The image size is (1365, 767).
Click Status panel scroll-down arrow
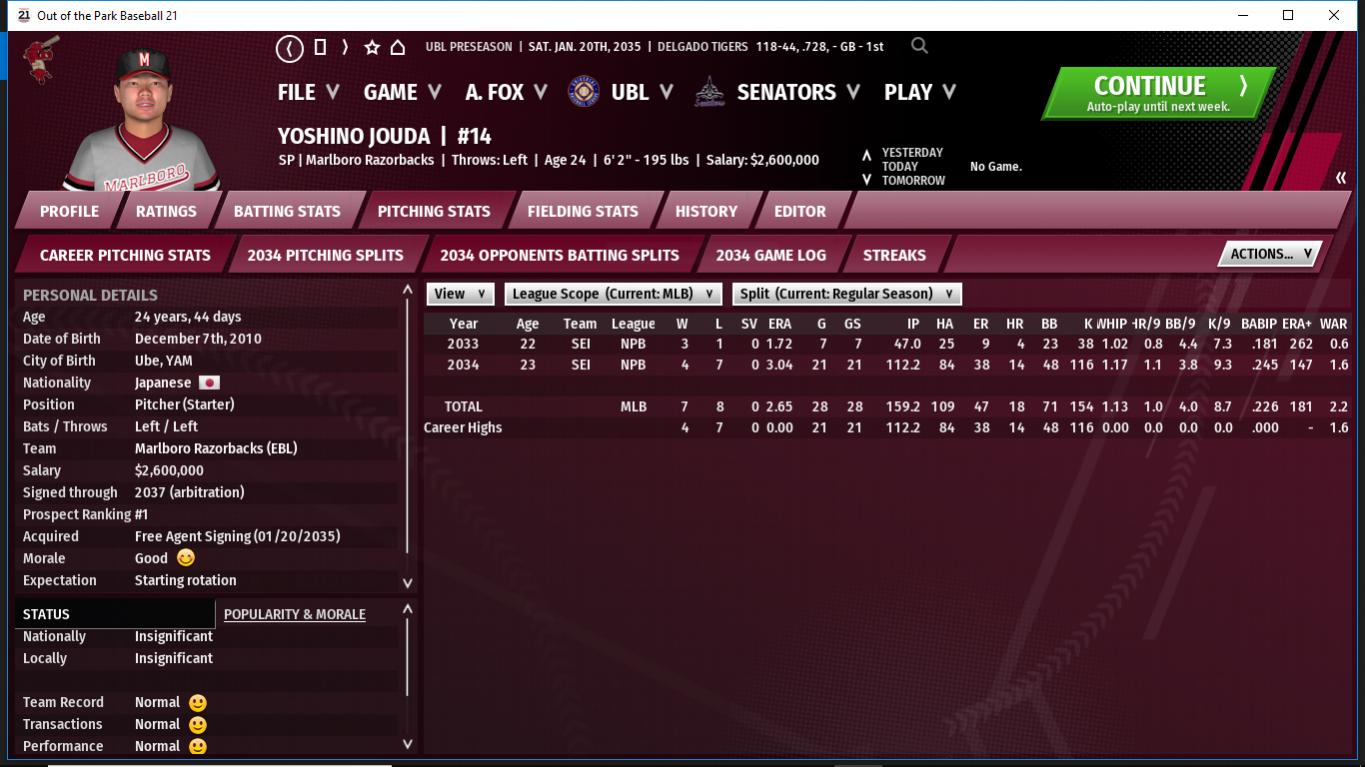click(x=407, y=744)
